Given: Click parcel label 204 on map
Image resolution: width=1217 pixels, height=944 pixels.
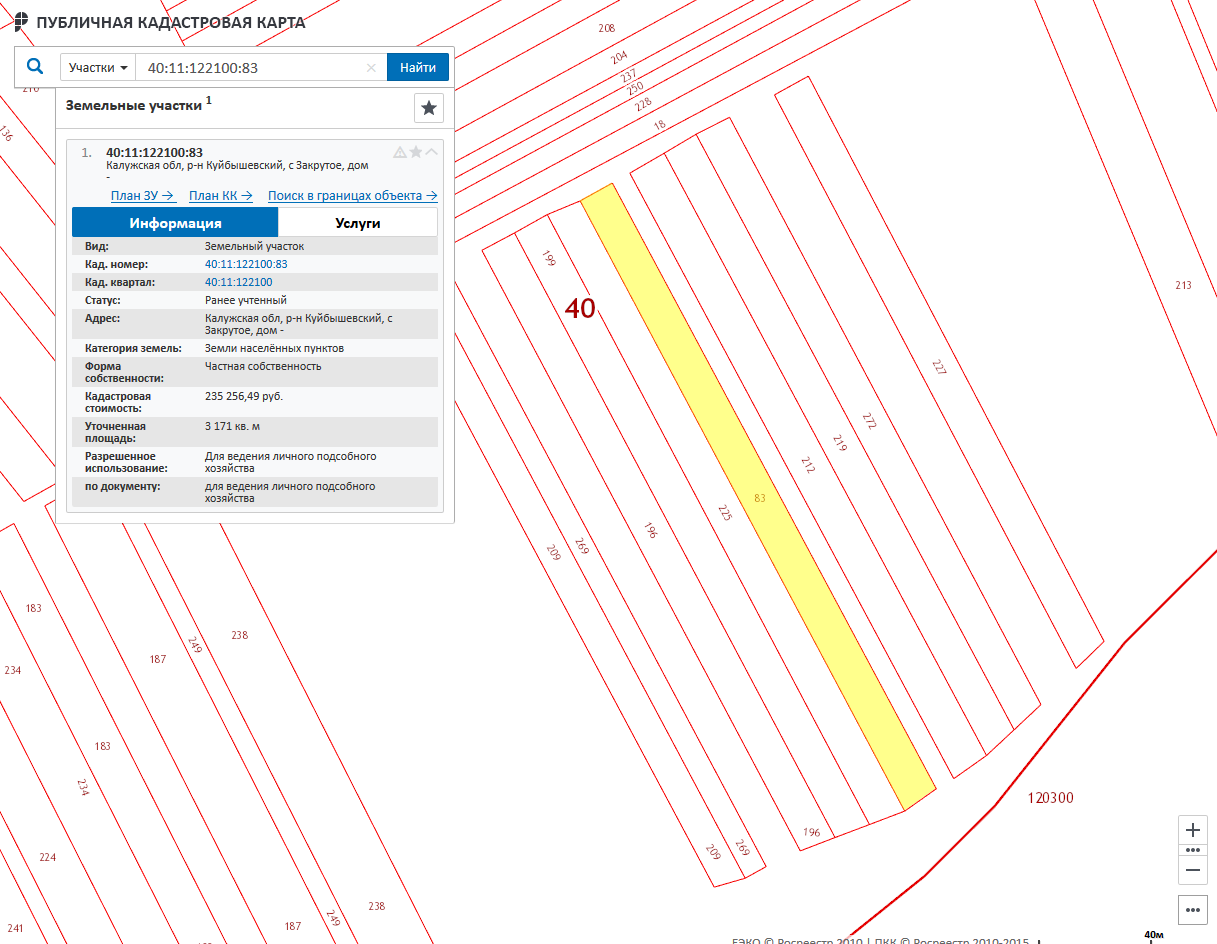Looking at the screenshot, I should [619, 56].
